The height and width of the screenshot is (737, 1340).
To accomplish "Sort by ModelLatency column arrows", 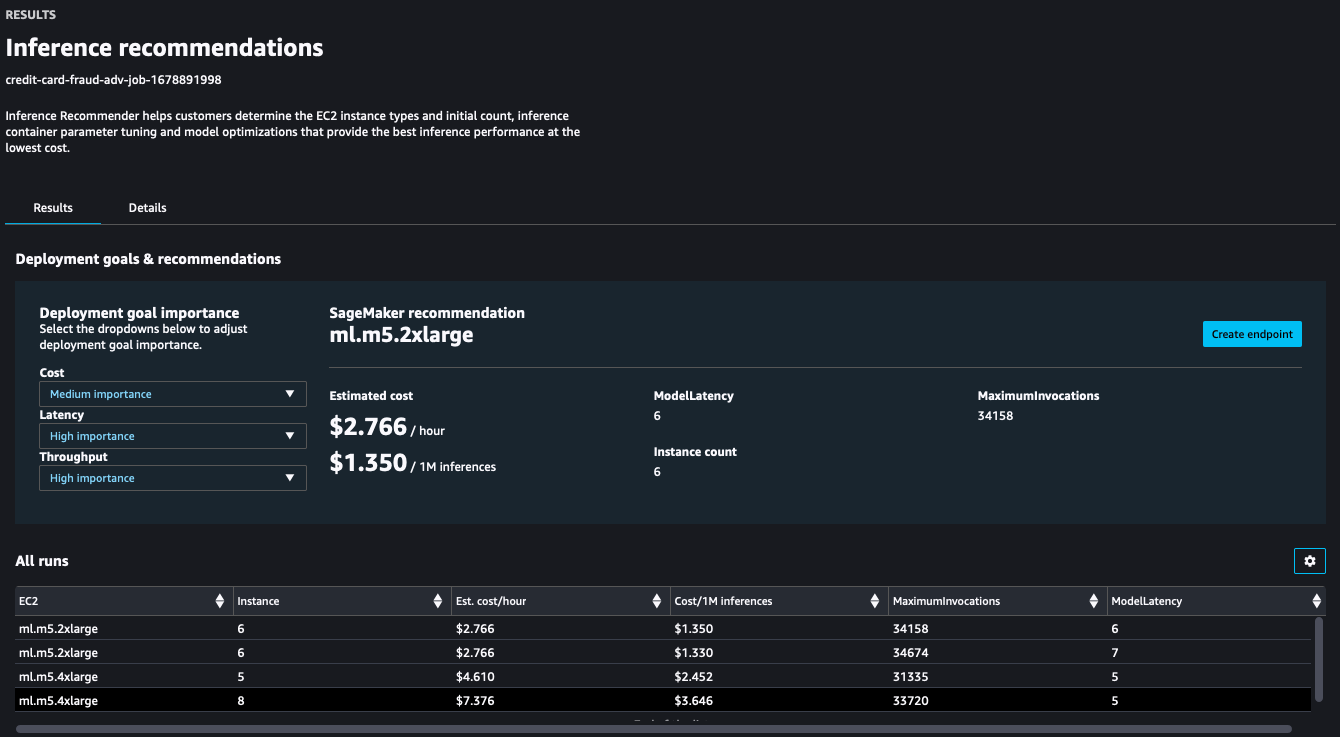I will pos(1317,601).
